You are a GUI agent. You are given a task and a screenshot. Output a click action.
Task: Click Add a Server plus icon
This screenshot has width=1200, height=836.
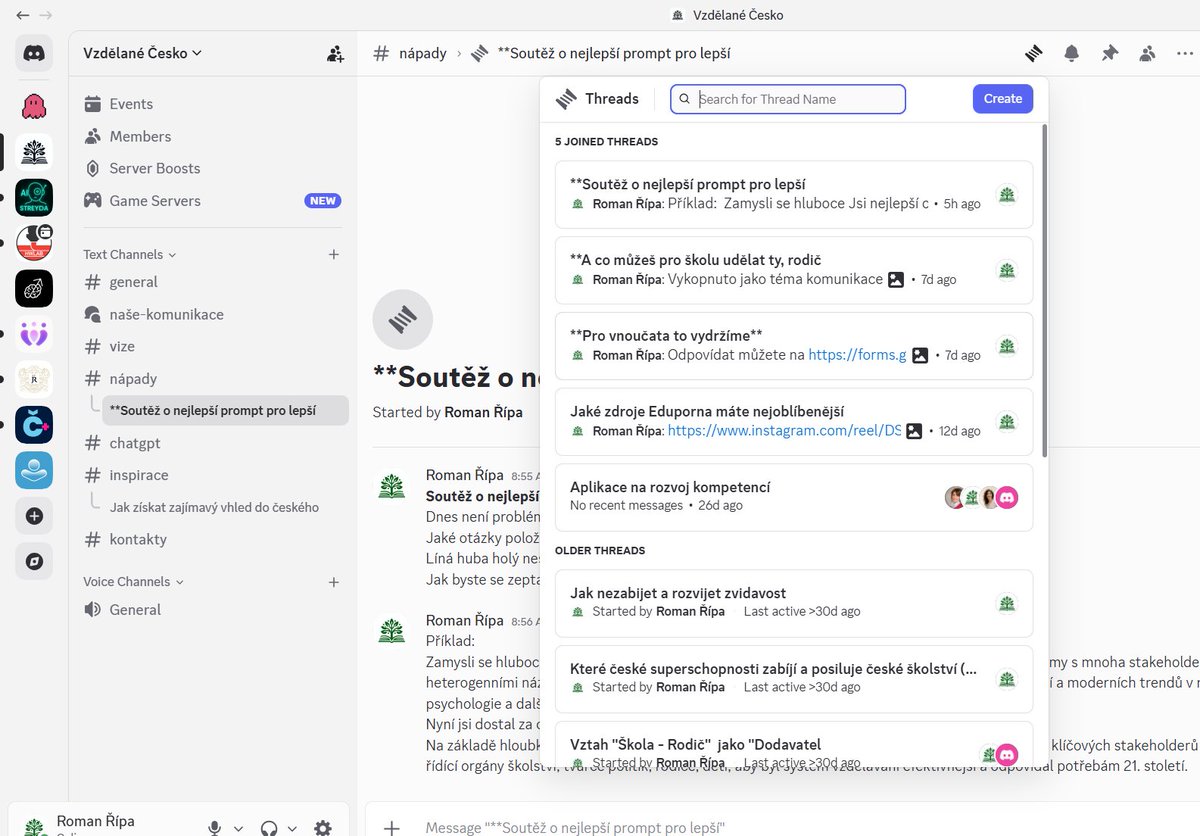pos(34,516)
